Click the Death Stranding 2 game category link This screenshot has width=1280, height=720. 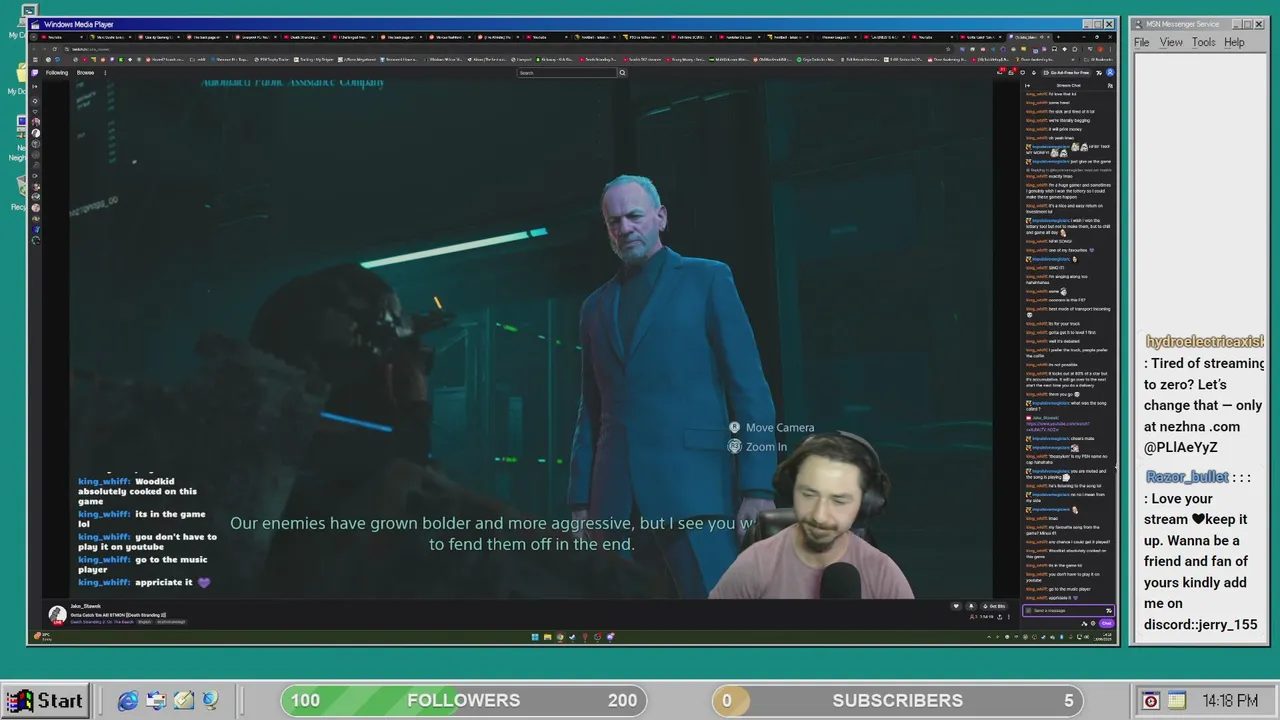coord(102,622)
